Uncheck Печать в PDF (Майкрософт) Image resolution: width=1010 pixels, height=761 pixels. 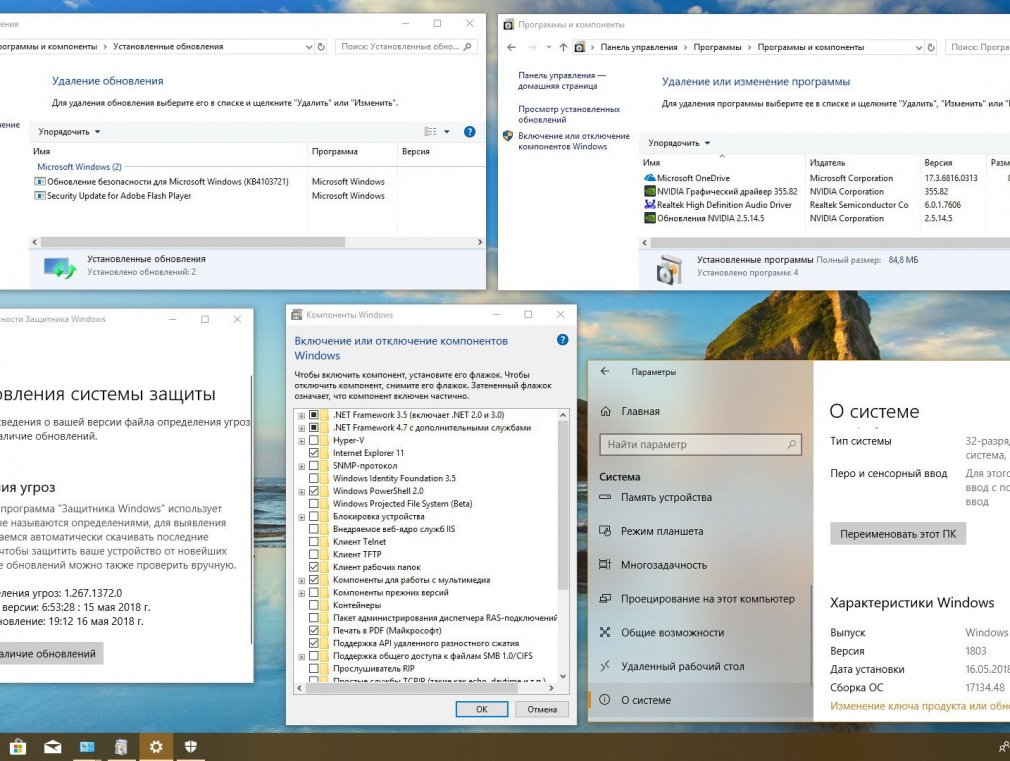(x=314, y=630)
